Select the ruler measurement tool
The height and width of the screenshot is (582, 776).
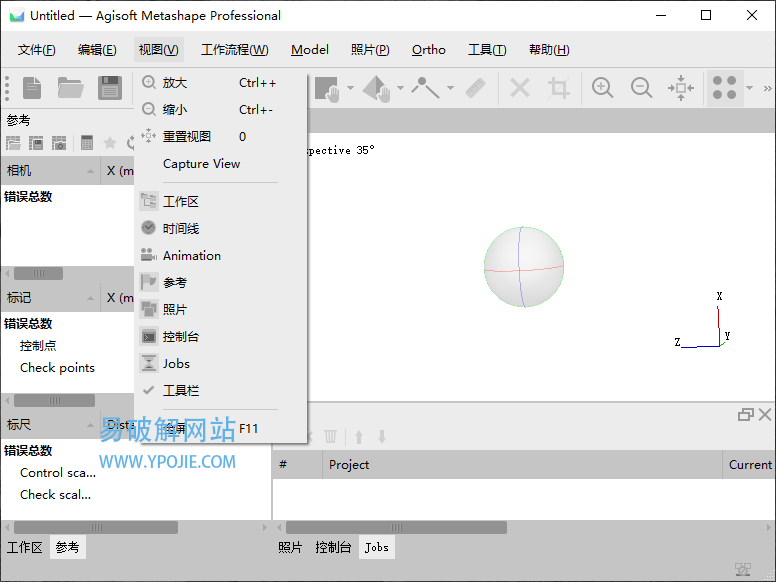[x=476, y=89]
